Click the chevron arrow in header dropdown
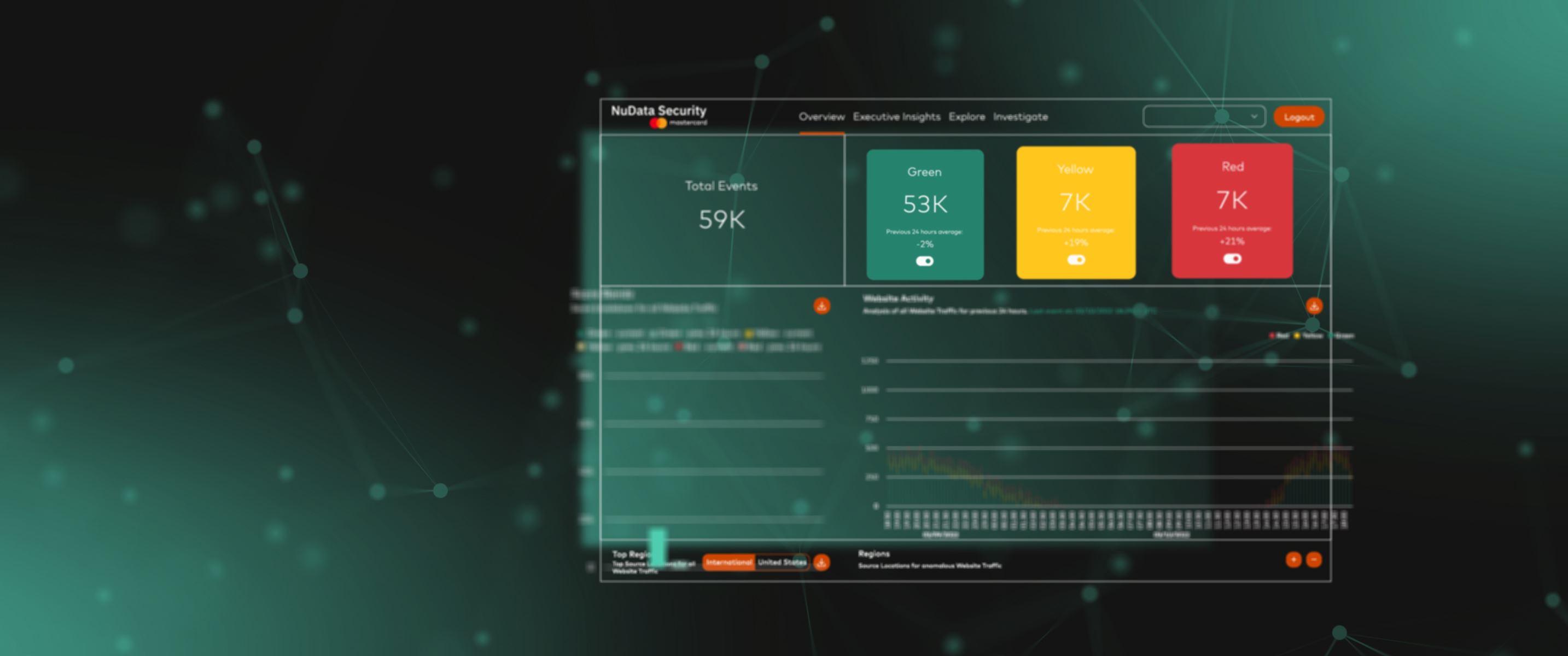 [1254, 116]
